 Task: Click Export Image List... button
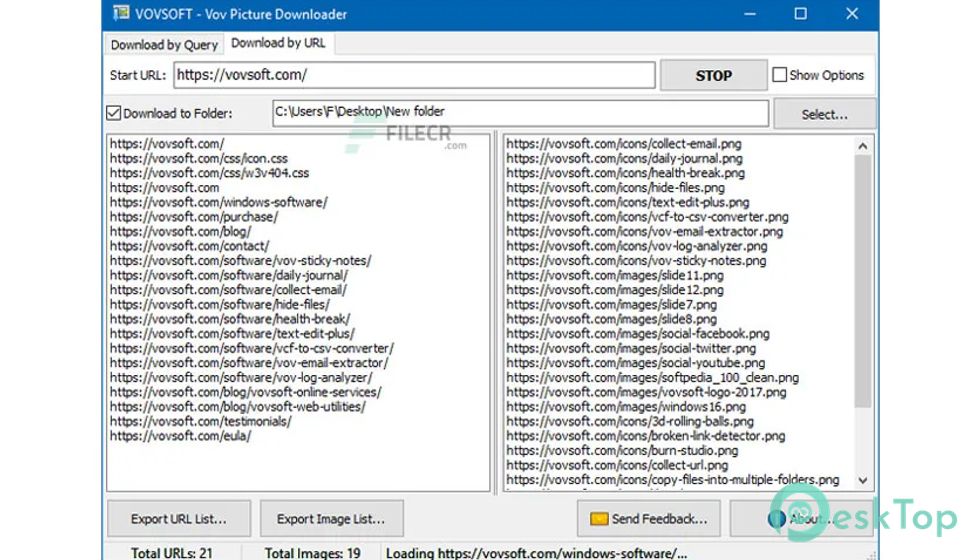(331, 519)
